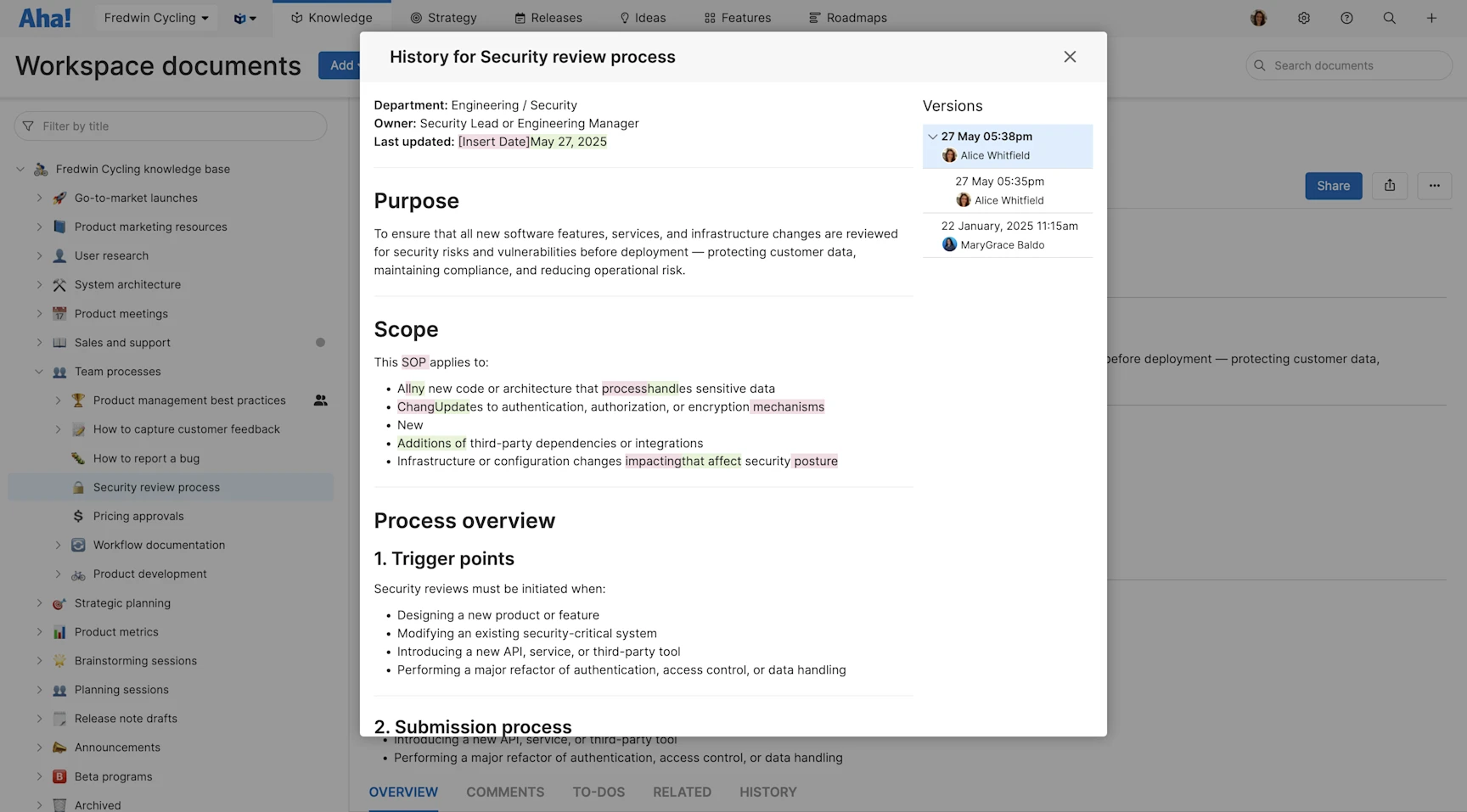
Task: Expand Strategic planning in the sidebar
Action: click(39, 602)
